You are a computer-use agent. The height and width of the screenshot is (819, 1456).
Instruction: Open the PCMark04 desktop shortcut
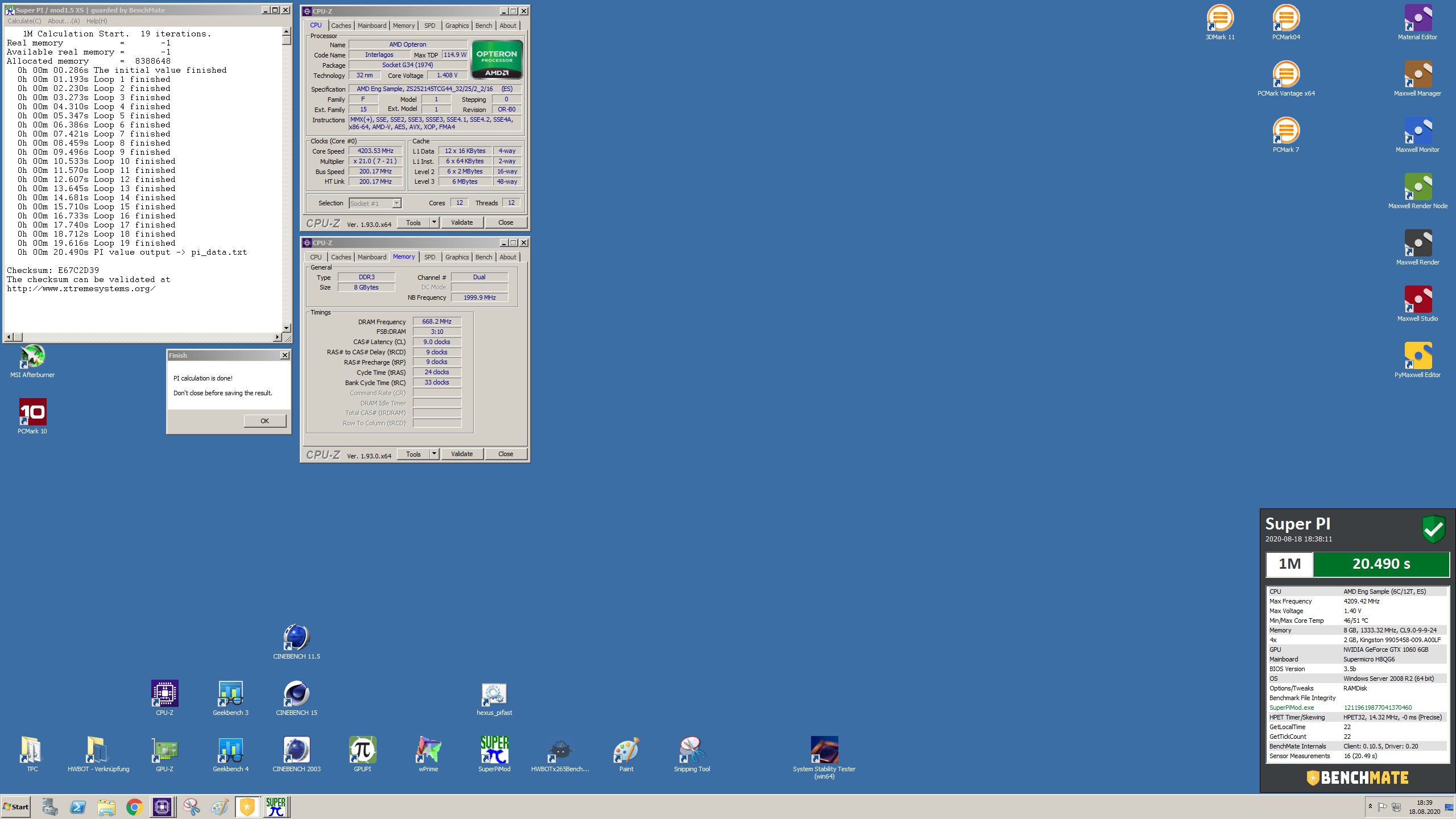point(1286,23)
